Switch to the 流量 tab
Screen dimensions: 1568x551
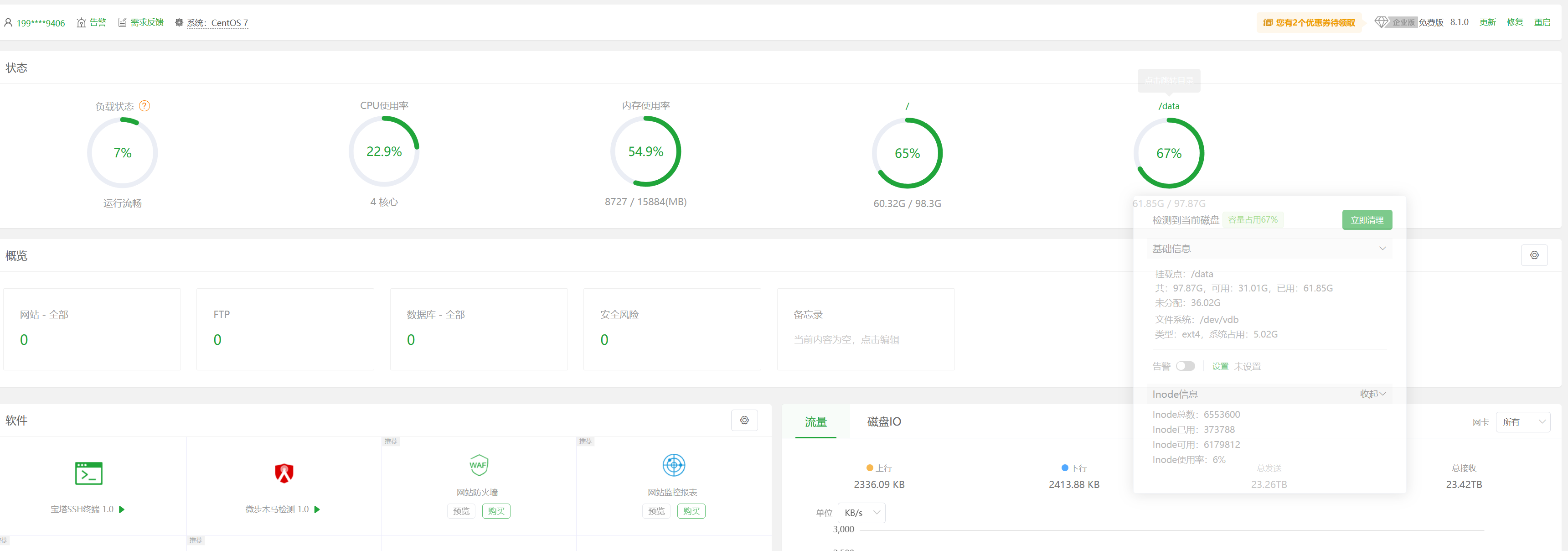[815, 422]
